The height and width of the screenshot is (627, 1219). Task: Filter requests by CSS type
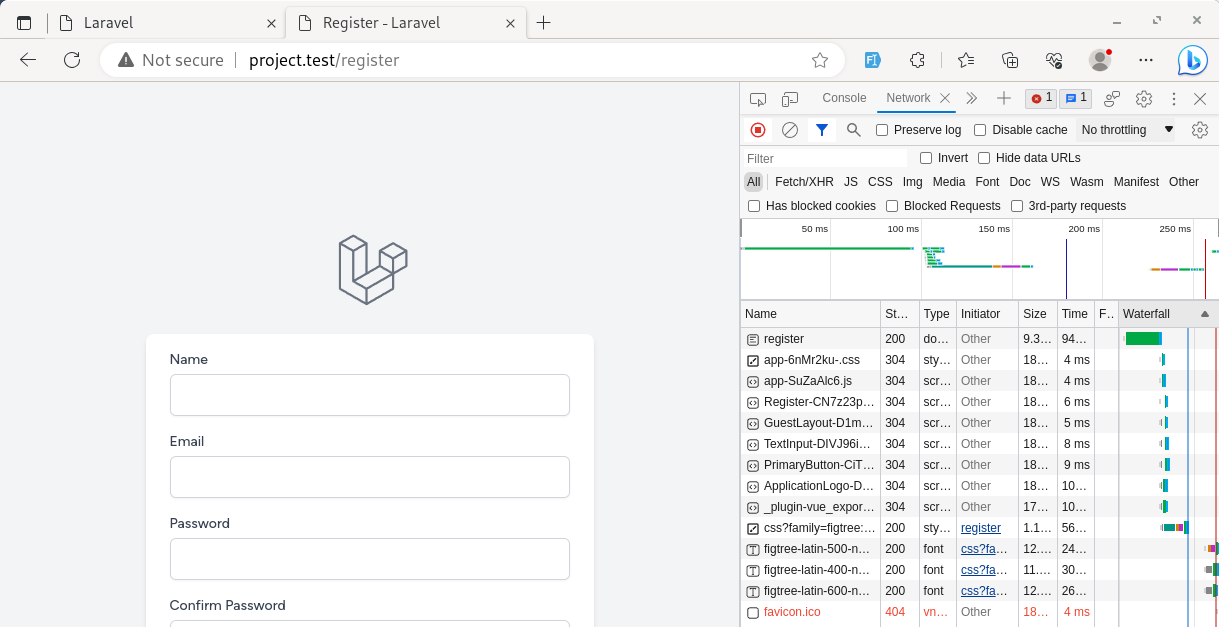[880, 182]
